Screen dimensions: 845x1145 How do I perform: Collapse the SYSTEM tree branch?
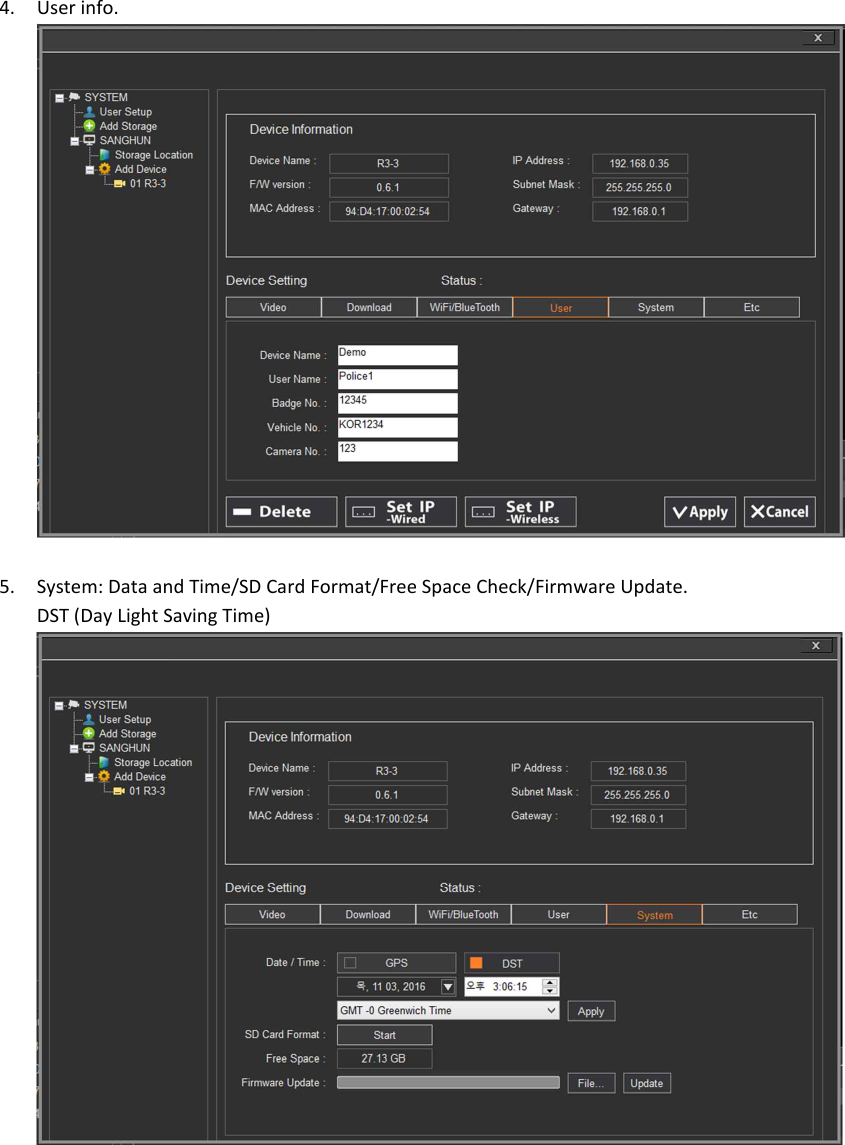pos(59,97)
